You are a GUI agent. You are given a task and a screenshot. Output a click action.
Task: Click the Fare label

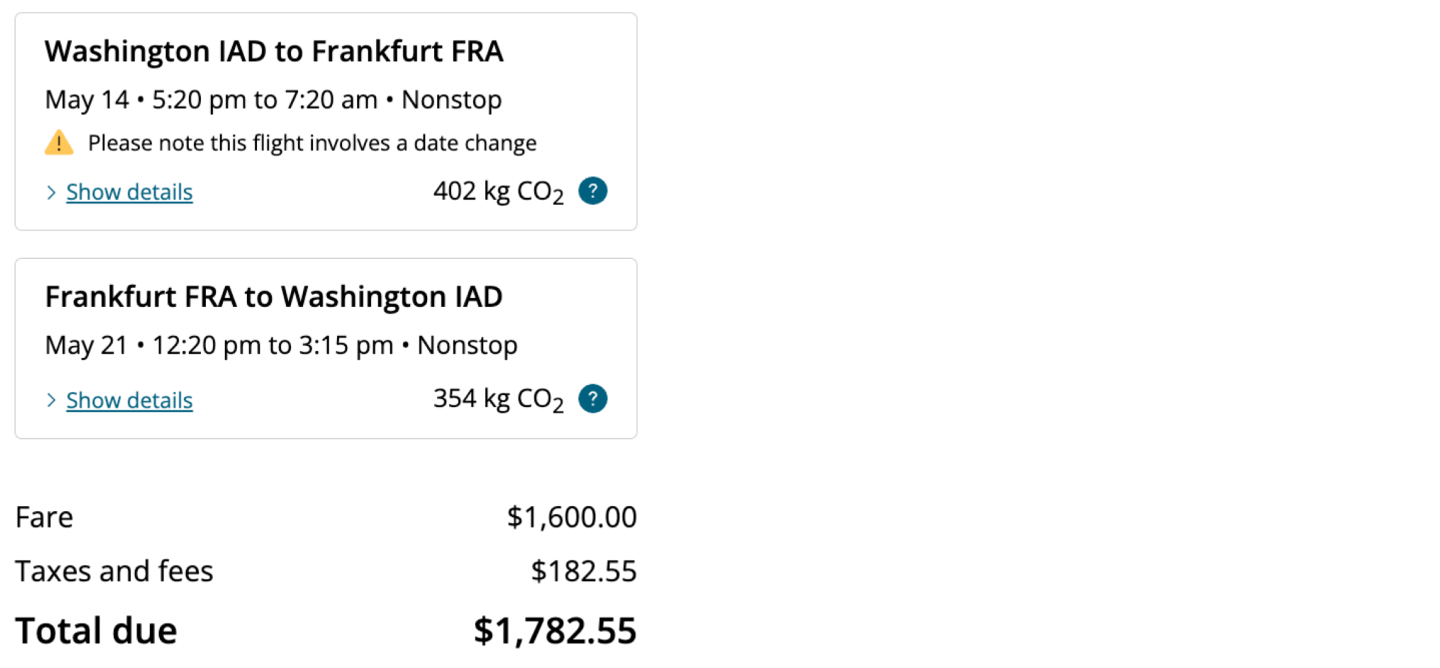[44, 517]
